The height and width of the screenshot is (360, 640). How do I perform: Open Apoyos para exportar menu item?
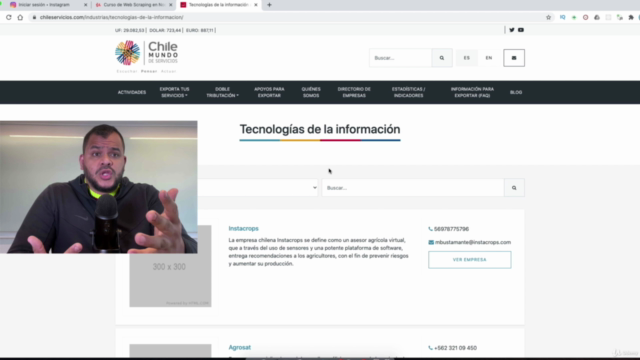[269, 92]
